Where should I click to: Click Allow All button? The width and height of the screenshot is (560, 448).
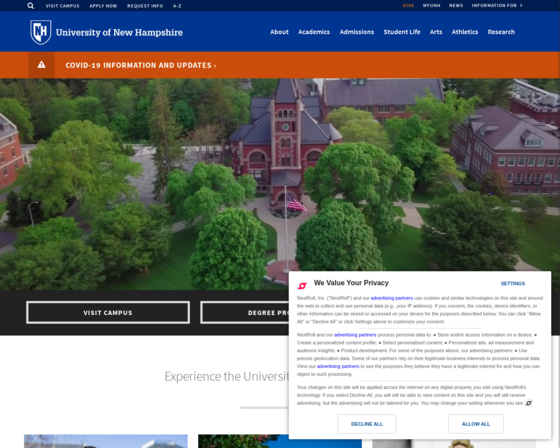(x=476, y=424)
